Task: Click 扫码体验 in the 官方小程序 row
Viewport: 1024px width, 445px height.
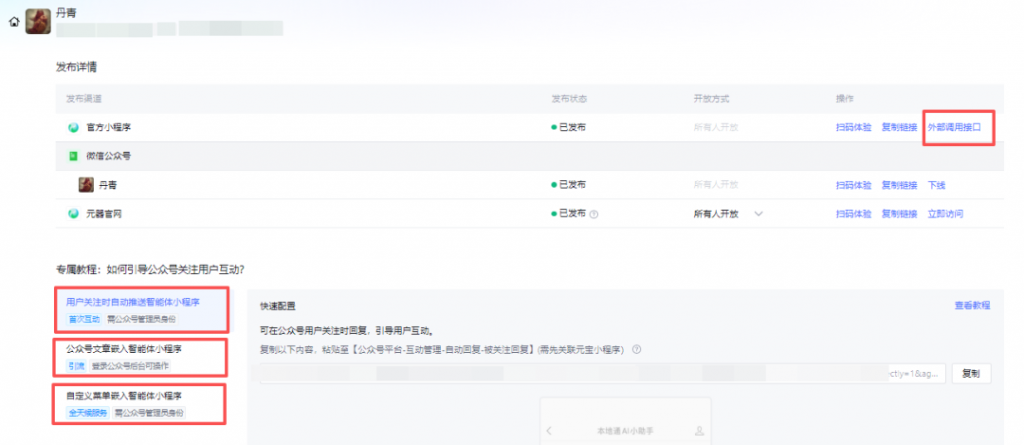Action: [854, 128]
